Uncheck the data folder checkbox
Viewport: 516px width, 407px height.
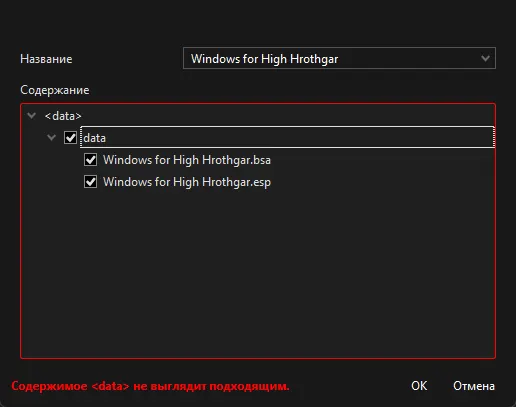70,138
